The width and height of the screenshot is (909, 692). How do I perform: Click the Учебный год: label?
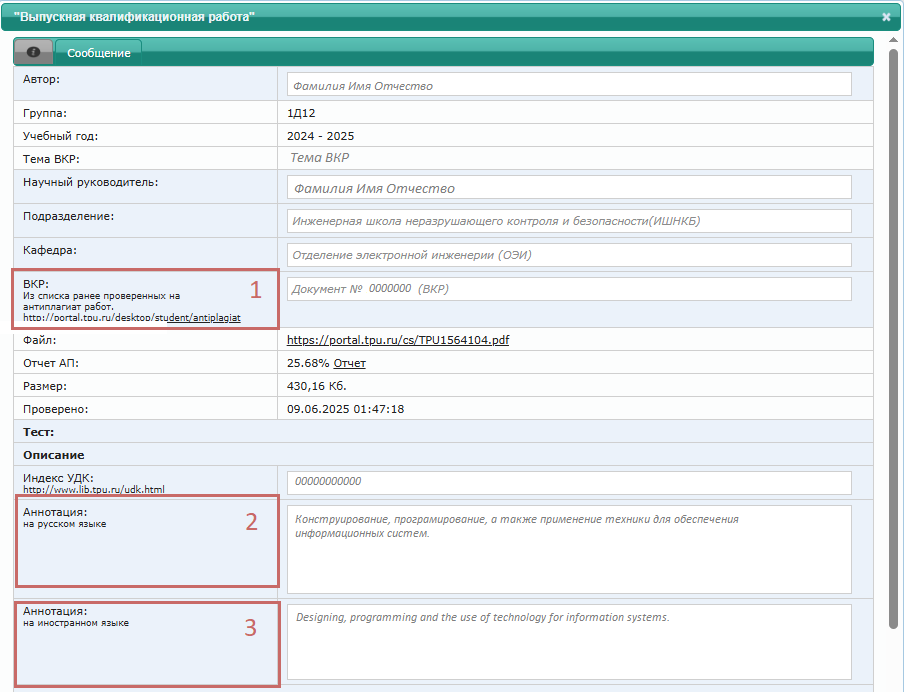coord(60,136)
